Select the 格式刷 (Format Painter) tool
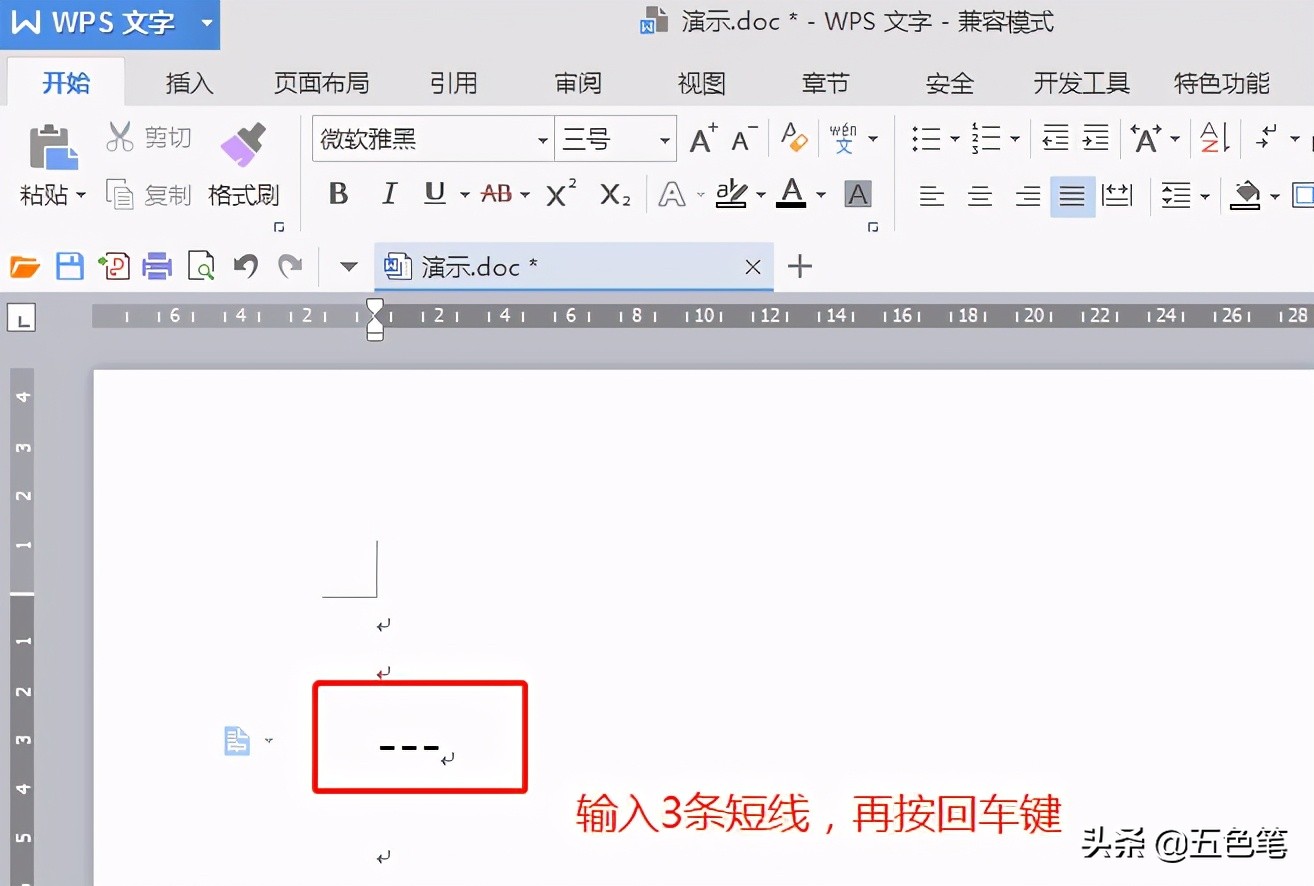The height and width of the screenshot is (886, 1314). pyautogui.click(x=243, y=165)
